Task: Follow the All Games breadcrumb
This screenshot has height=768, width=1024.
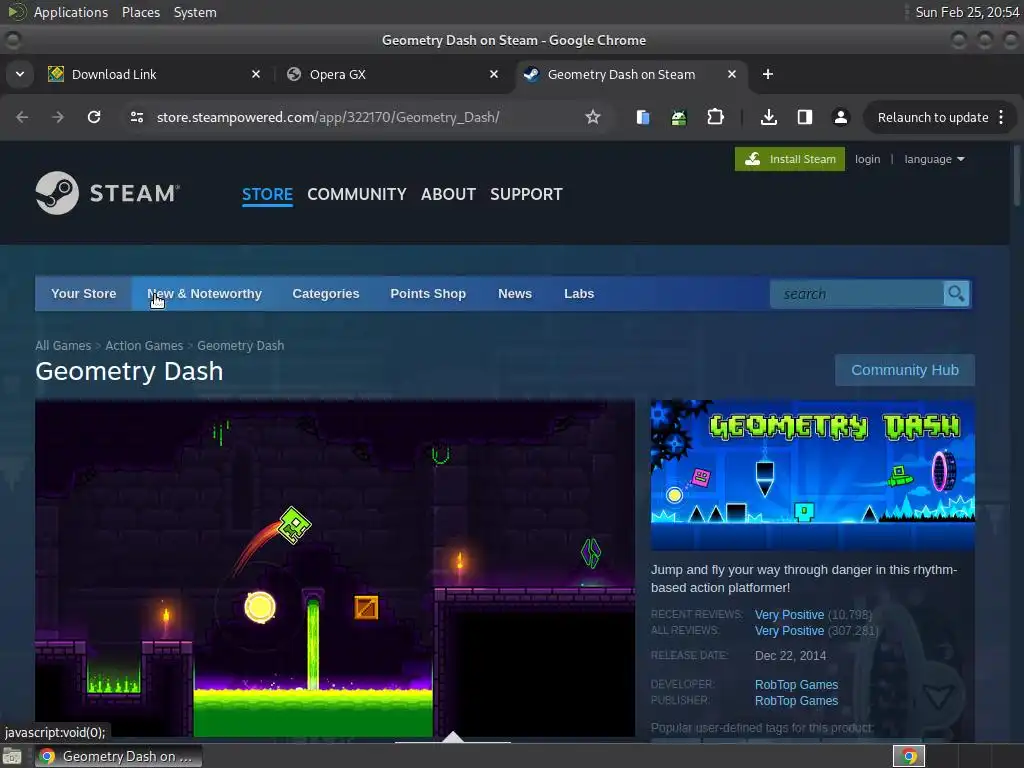Action: click(x=63, y=345)
